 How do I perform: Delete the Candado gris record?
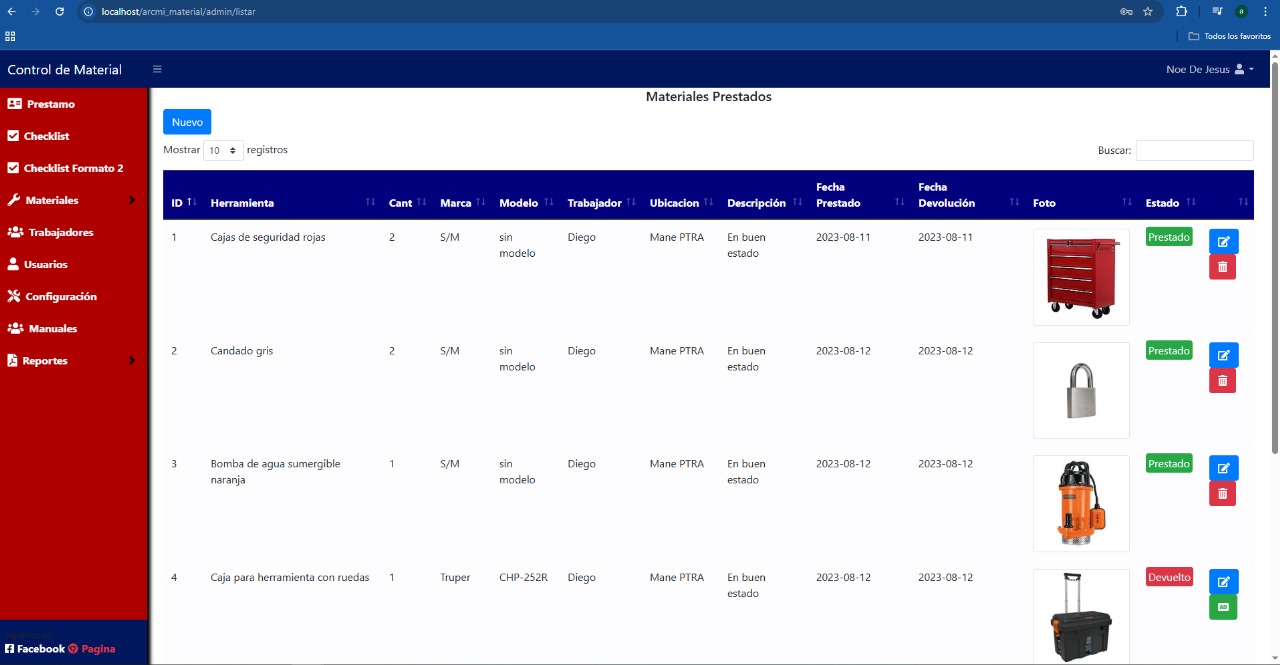pos(1222,381)
